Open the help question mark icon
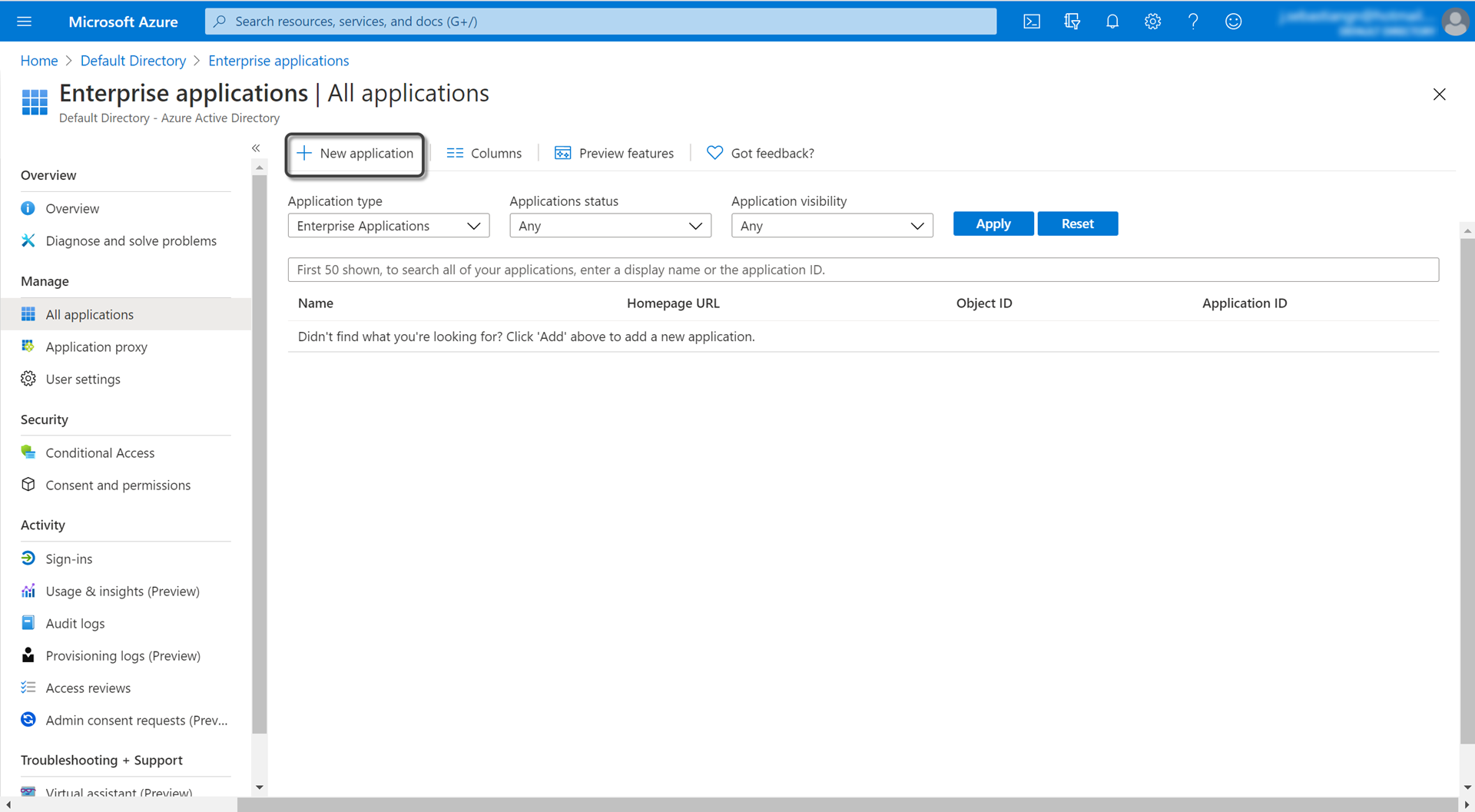1475x812 pixels. [x=1193, y=22]
